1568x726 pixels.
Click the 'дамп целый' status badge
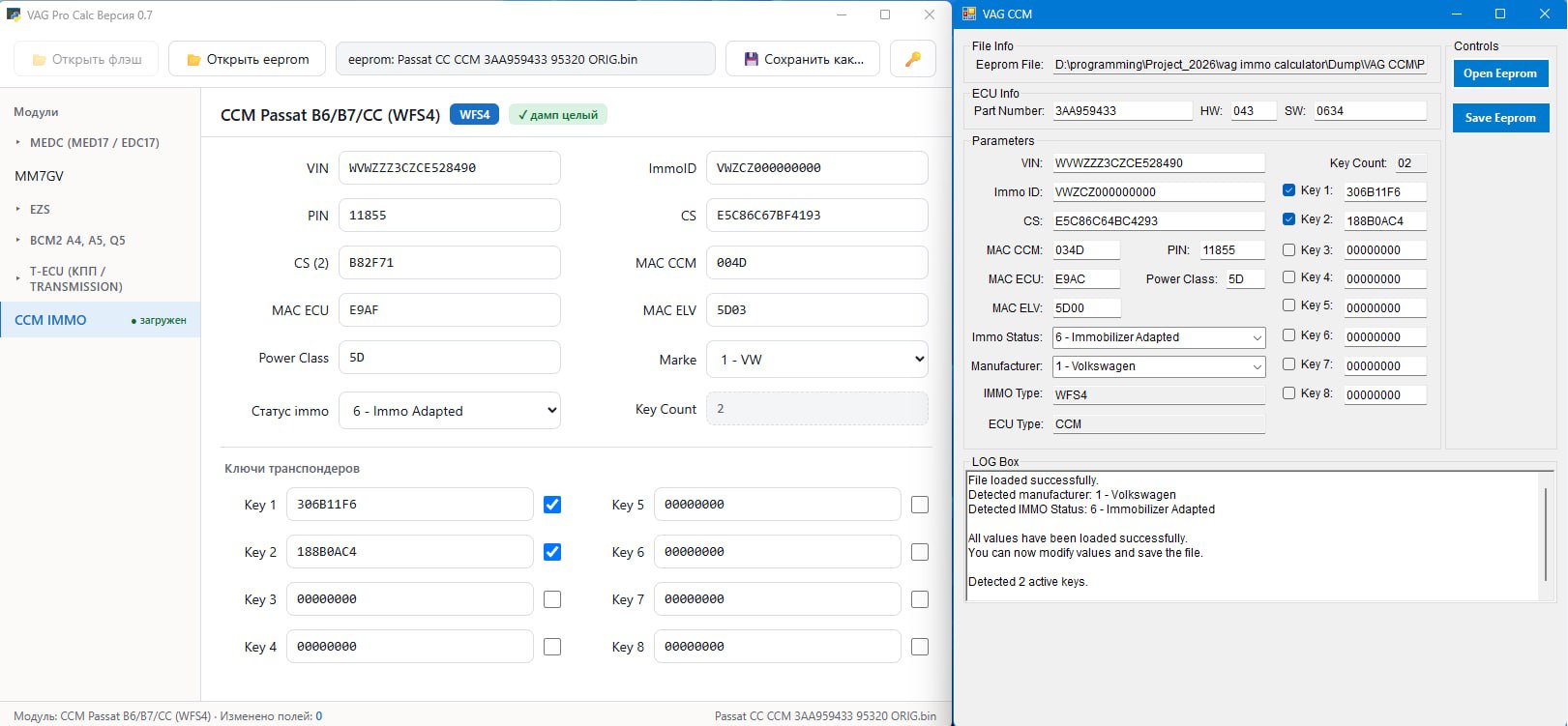pos(558,115)
